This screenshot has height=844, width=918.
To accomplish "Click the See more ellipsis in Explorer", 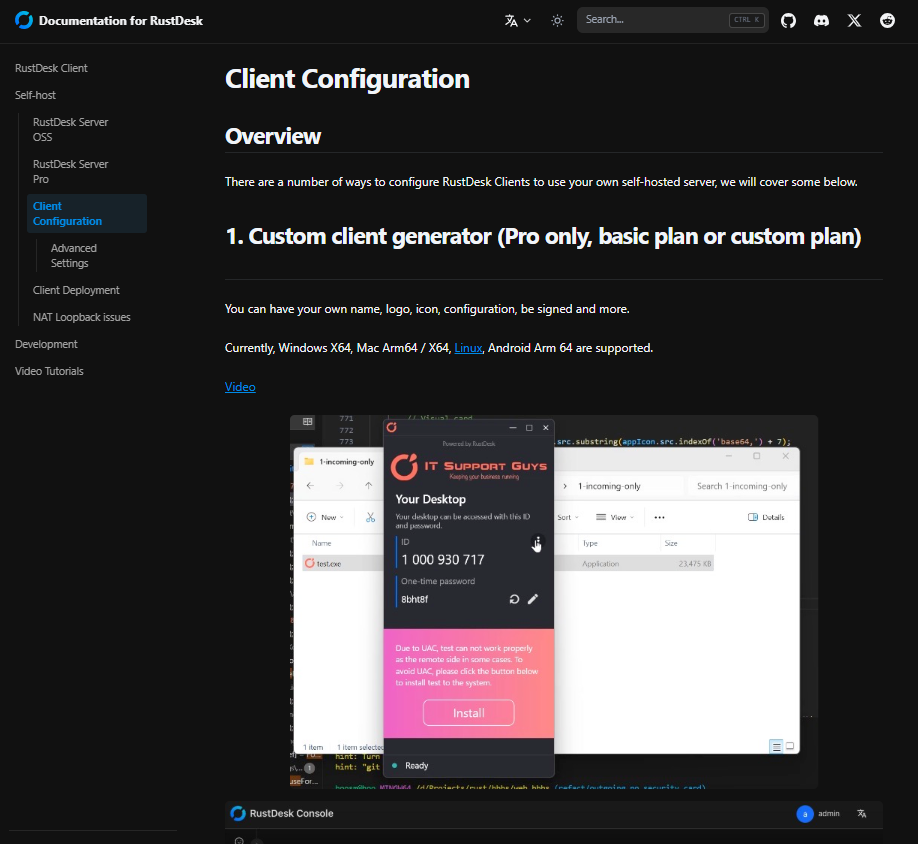I will [659, 517].
